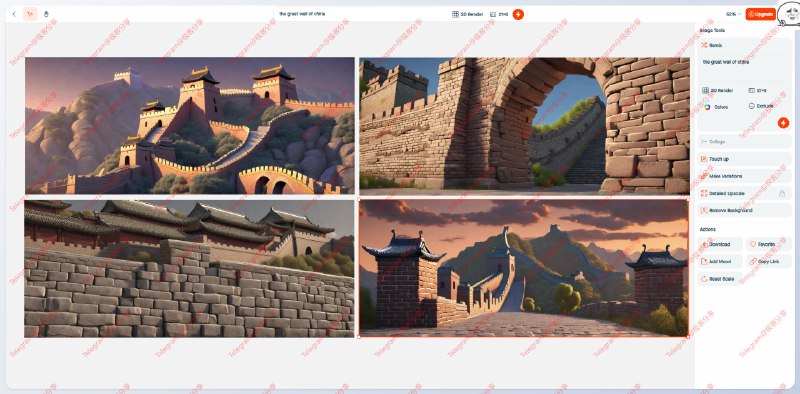Click the back arrow in the top bar

[x=14, y=14]
